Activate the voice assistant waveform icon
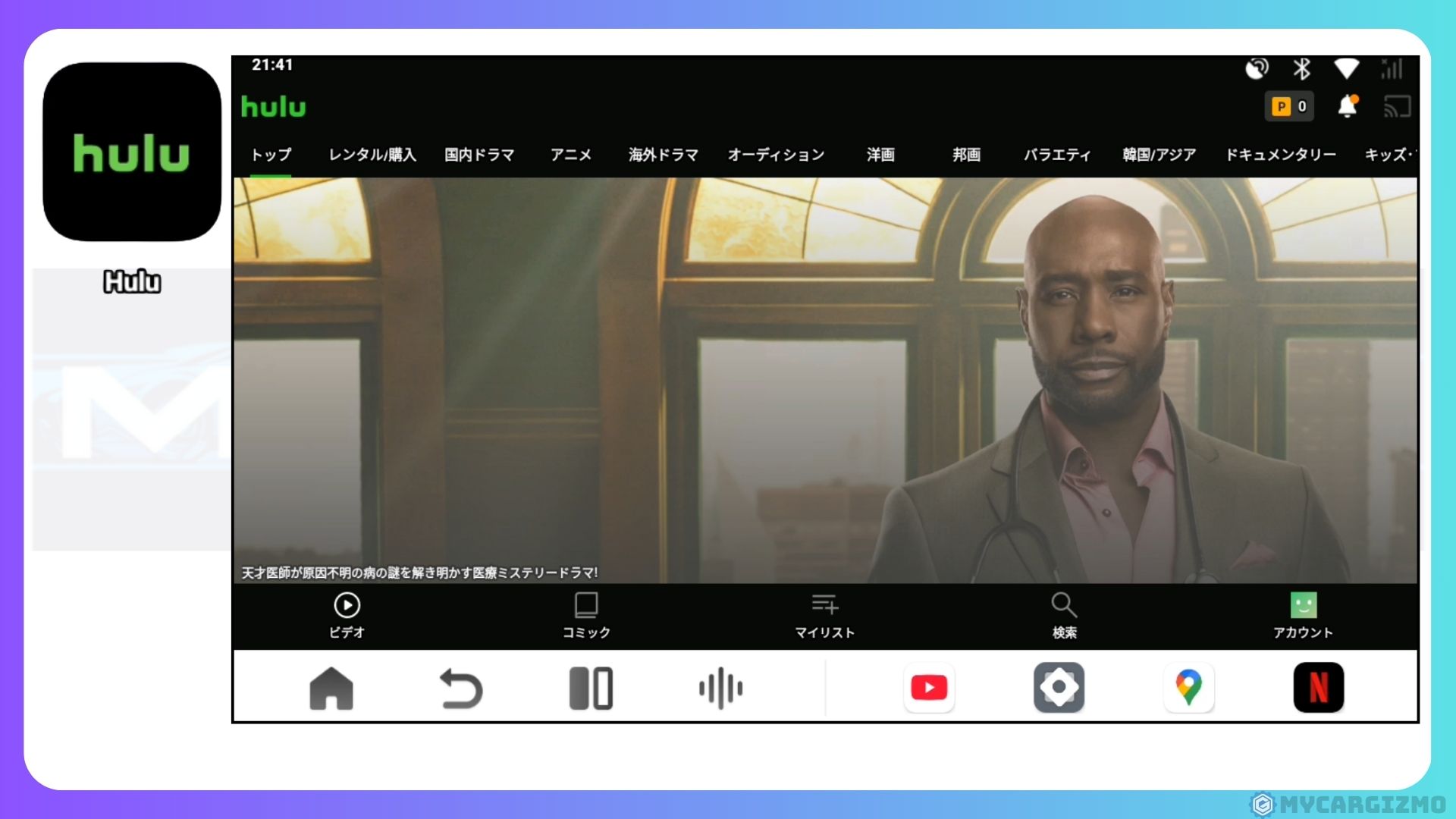1456x819 pixels. tap(720, 689)
